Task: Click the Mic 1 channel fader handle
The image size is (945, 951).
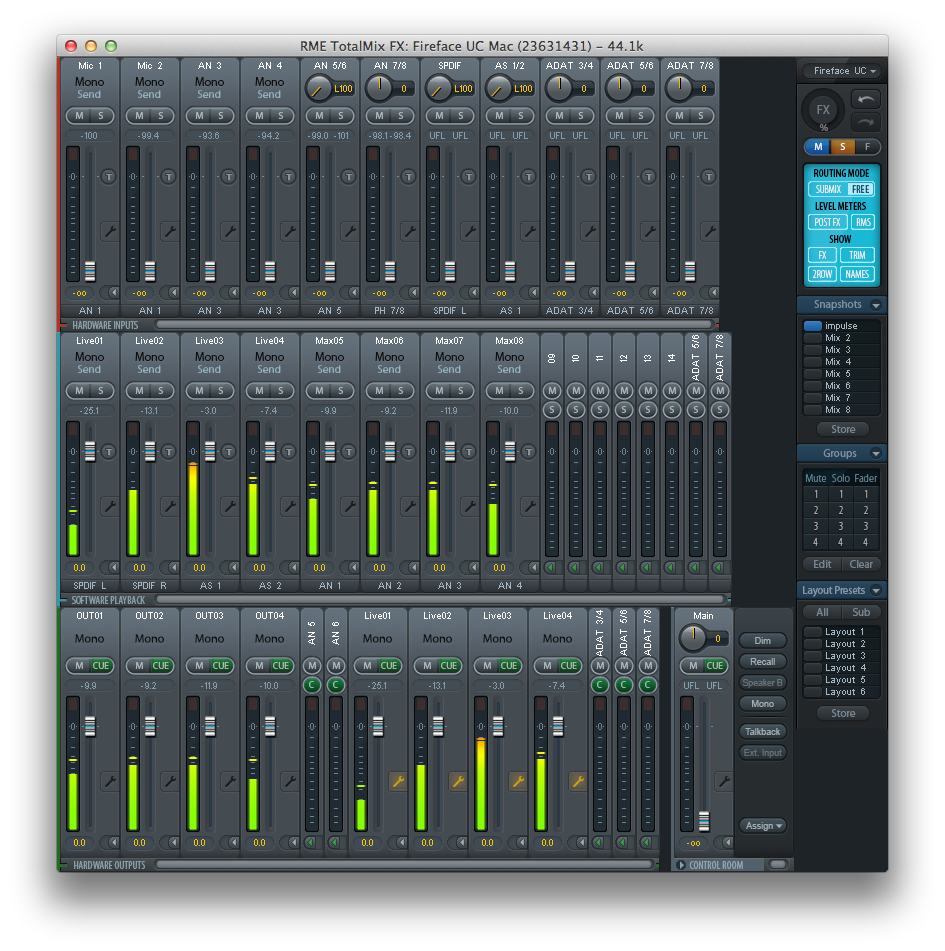Action: coord(90,271)
